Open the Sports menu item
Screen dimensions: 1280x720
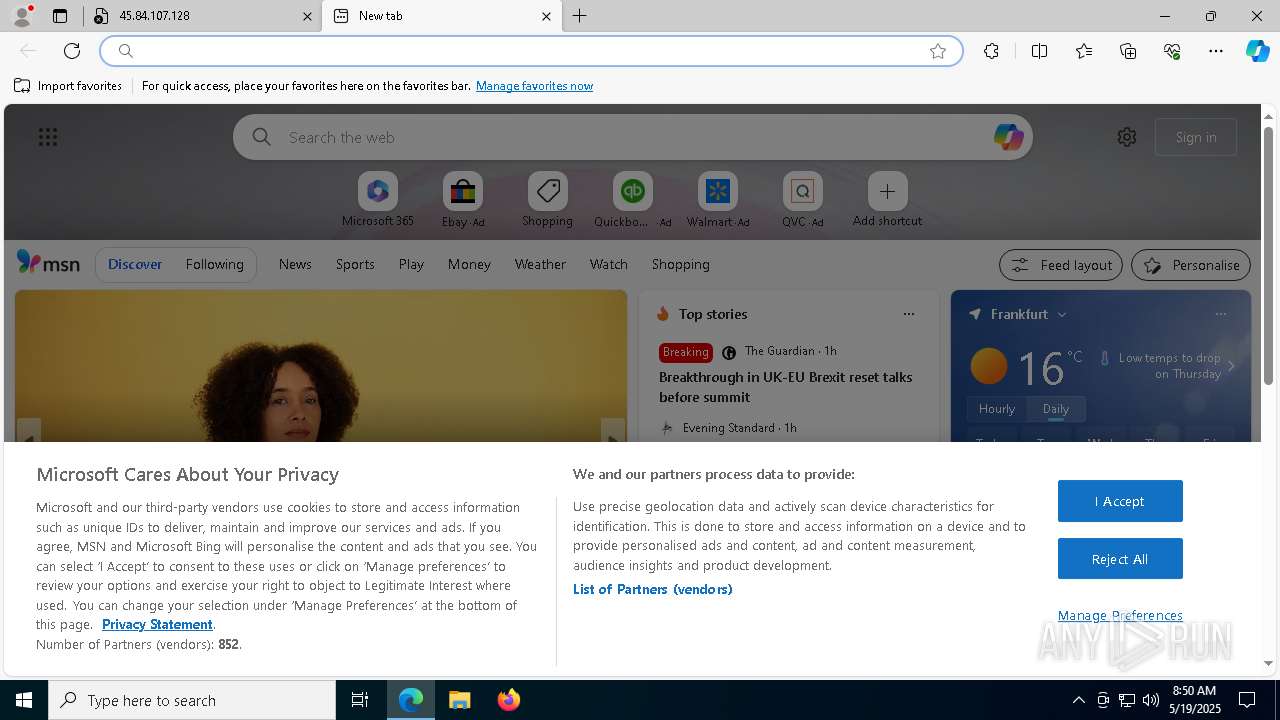[x=355, y=264]
